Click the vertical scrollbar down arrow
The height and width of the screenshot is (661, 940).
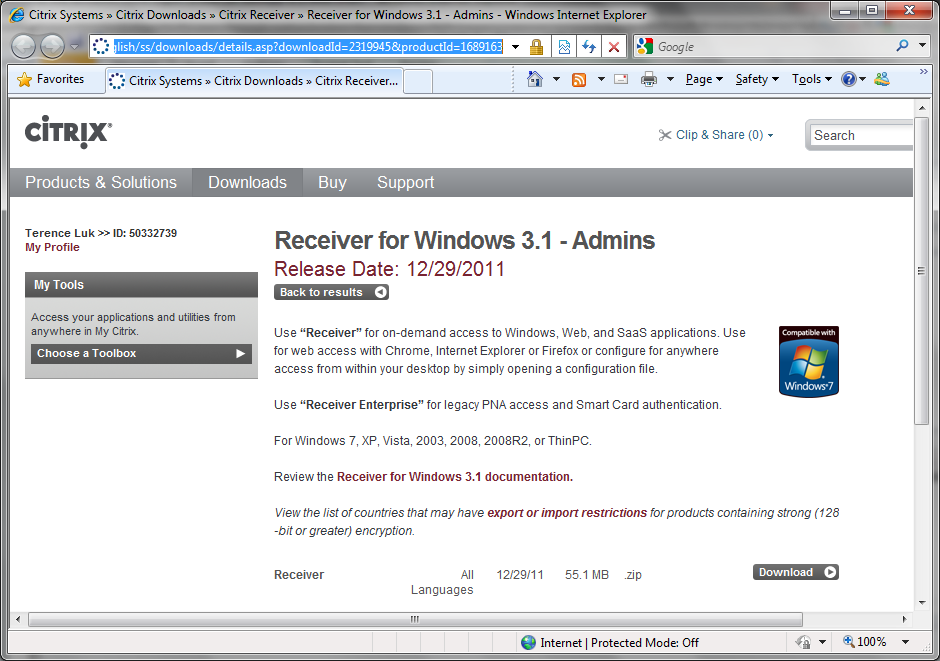point(921,602)
